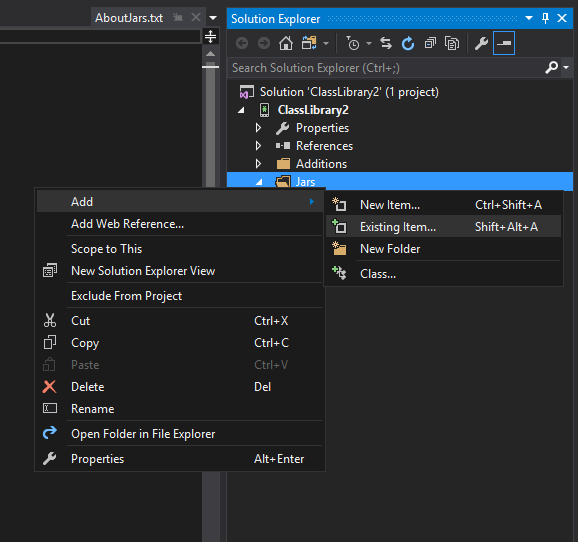Expand the References tree node

point(258,146)
